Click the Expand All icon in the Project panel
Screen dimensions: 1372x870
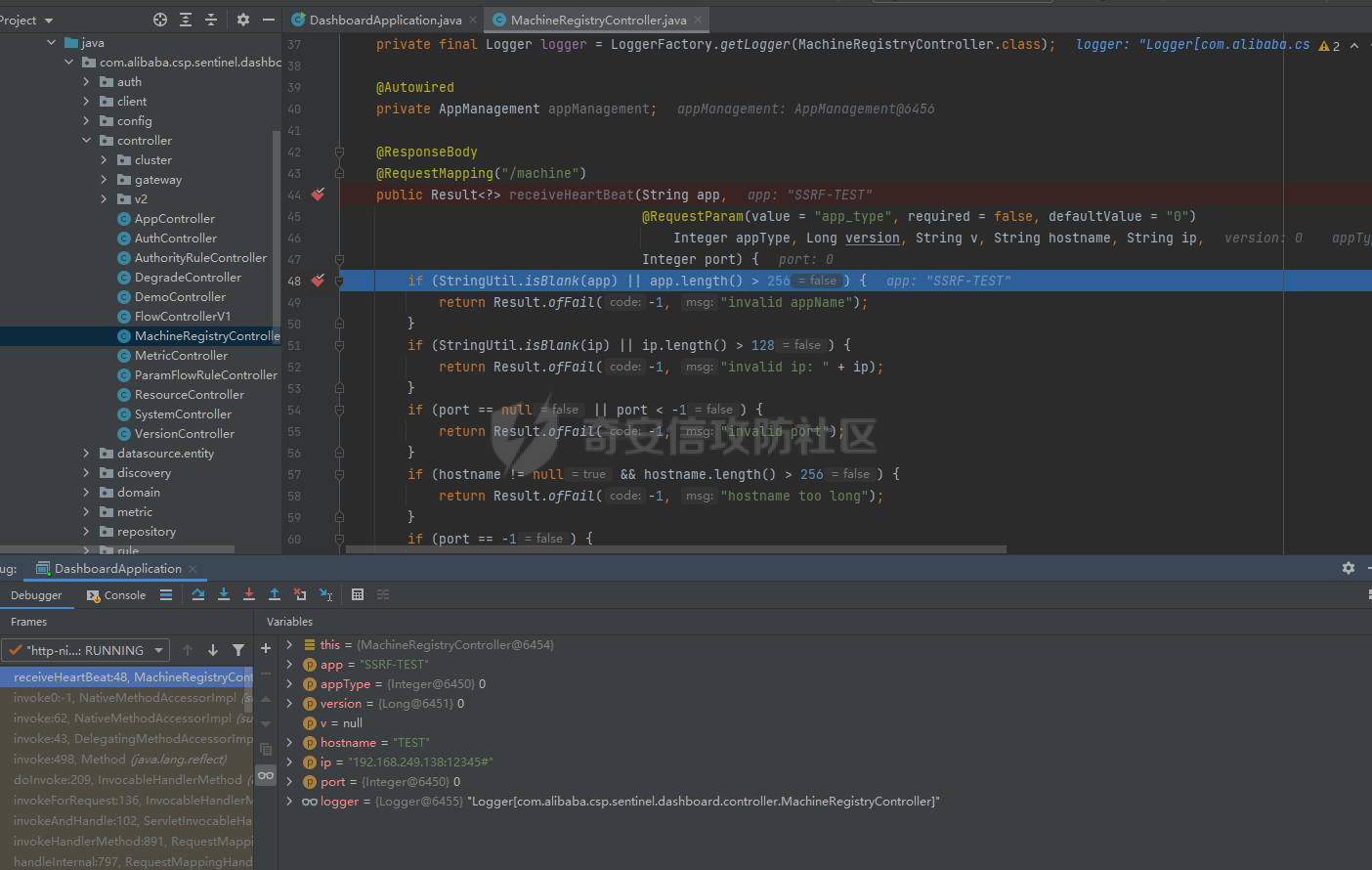[x=186, y=20]
